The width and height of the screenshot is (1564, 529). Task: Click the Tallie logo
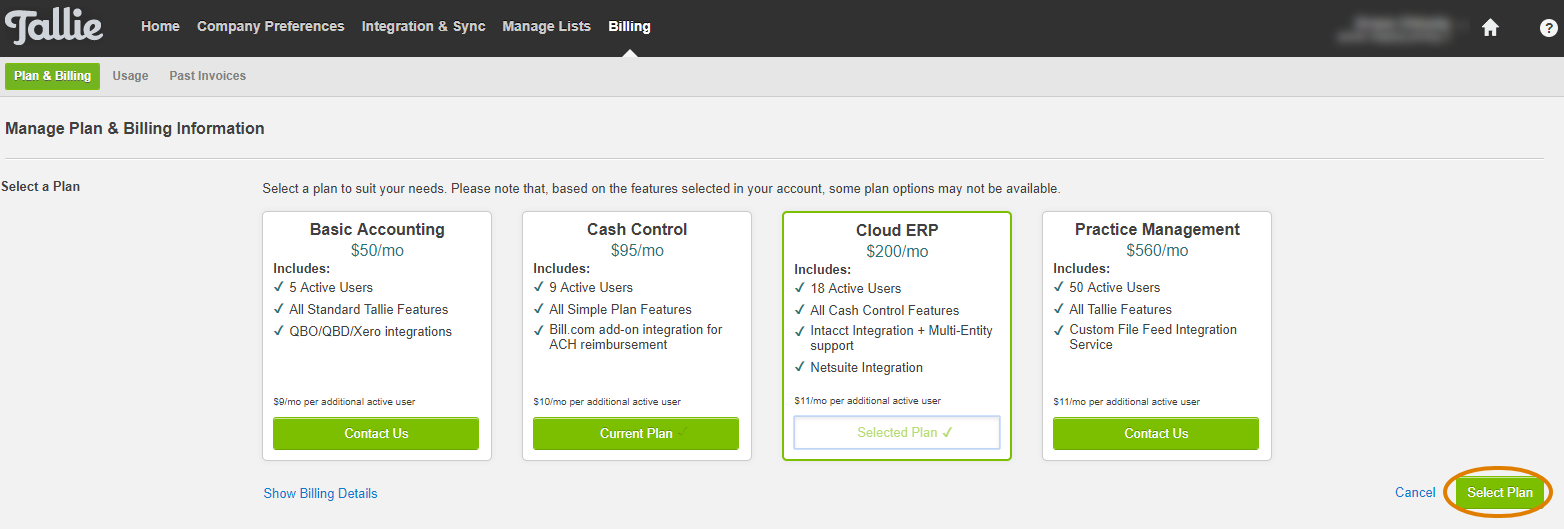pos(54,26)
